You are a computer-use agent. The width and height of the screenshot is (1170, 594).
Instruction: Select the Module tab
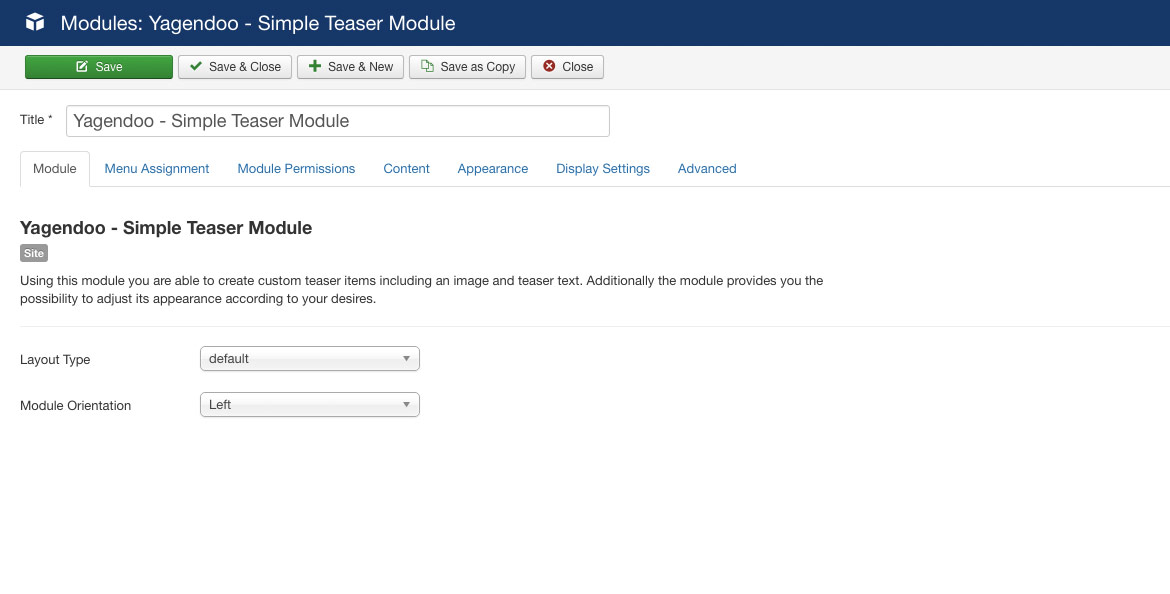[55, 169]
